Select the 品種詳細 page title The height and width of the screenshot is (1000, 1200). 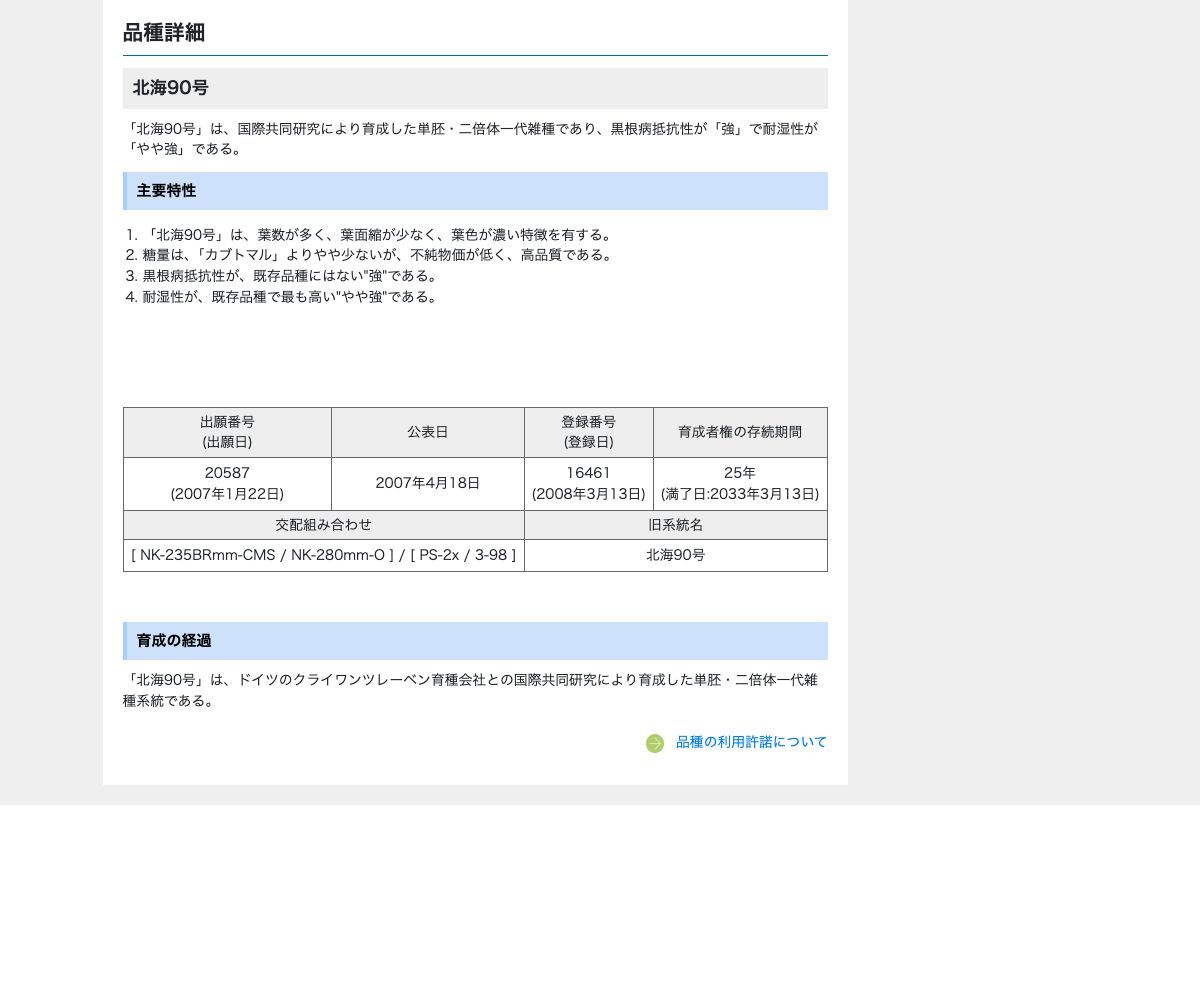tap(162, 32)
